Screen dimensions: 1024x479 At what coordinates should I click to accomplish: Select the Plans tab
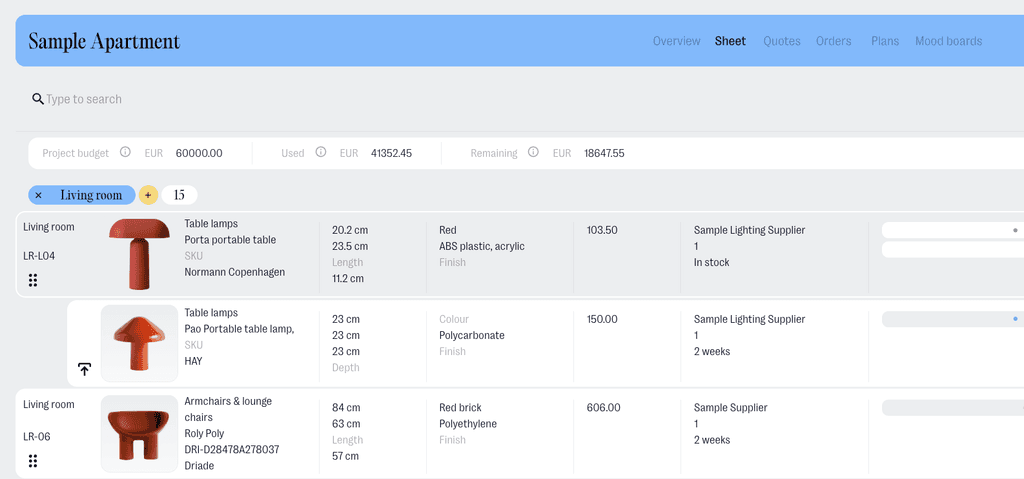[885, 41]
